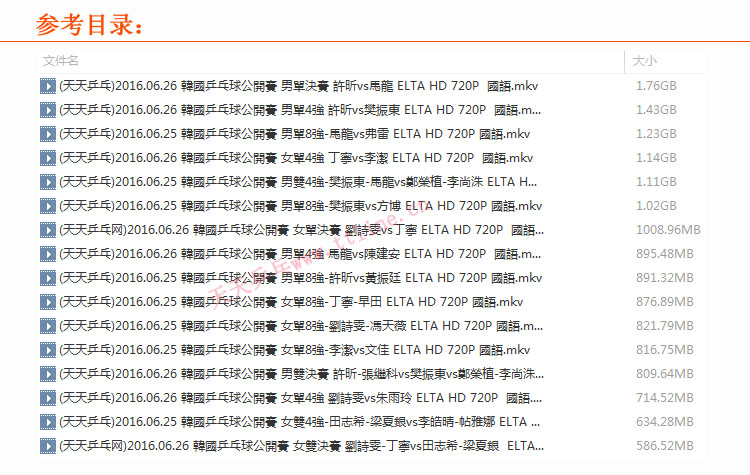Click video icon of 女單4強 劉詩雯vs朱雨玲

point(47,398)
